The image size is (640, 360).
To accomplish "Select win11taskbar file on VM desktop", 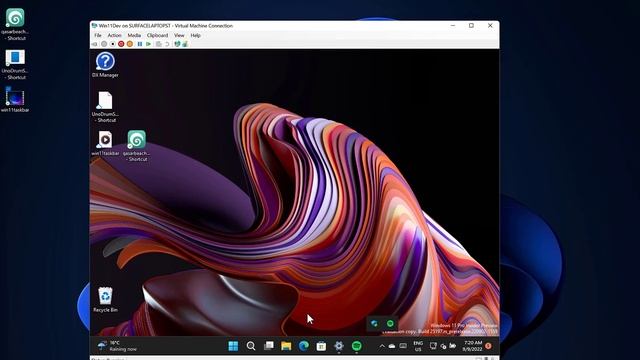I will [105, 143].
